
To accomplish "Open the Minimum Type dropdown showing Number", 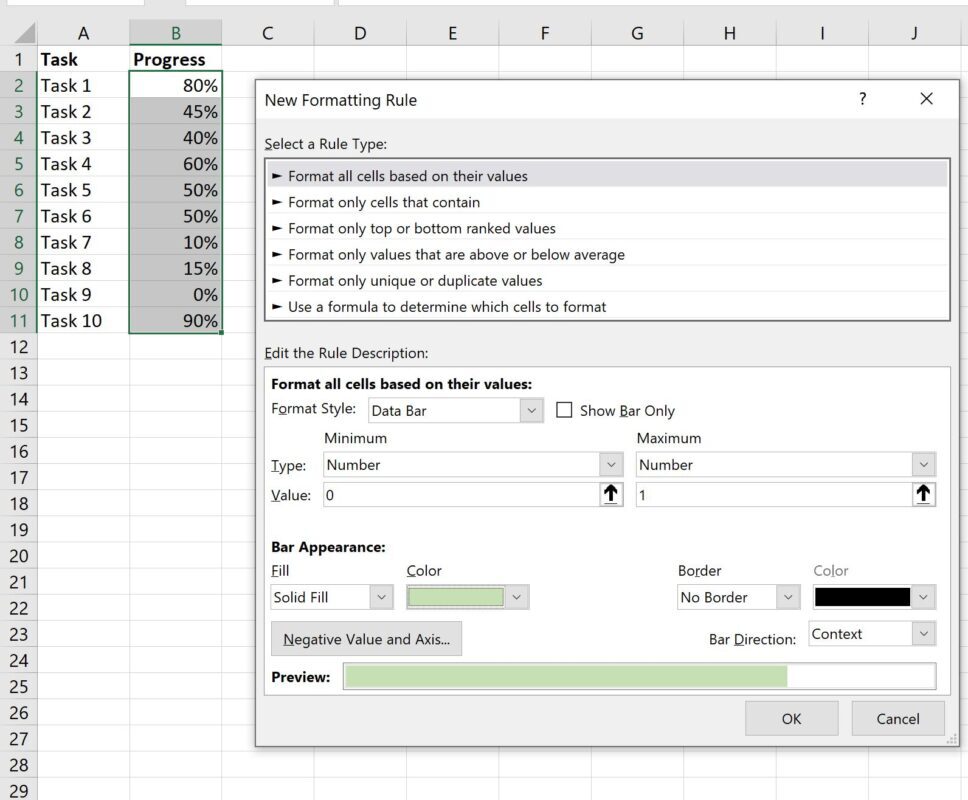I will point(611,464).
